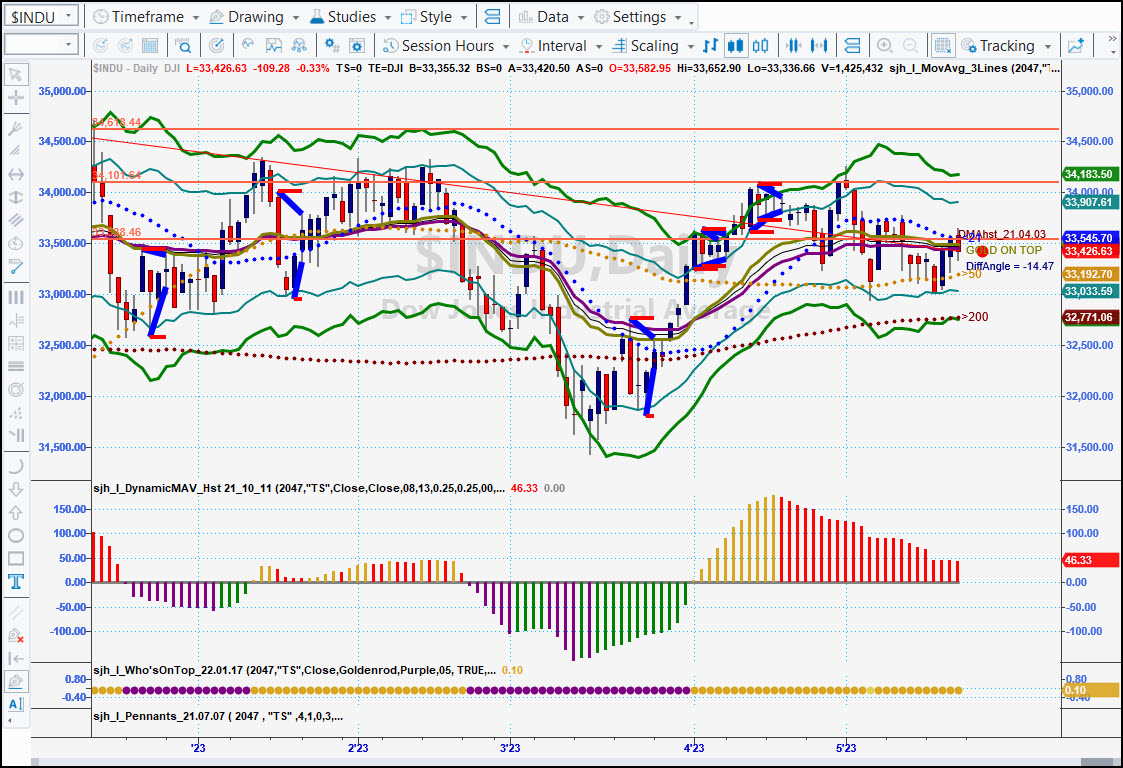Select the horizontal double-arrow drawing tool
This screenshot has width=1123, height=768.
click(16, 174)
